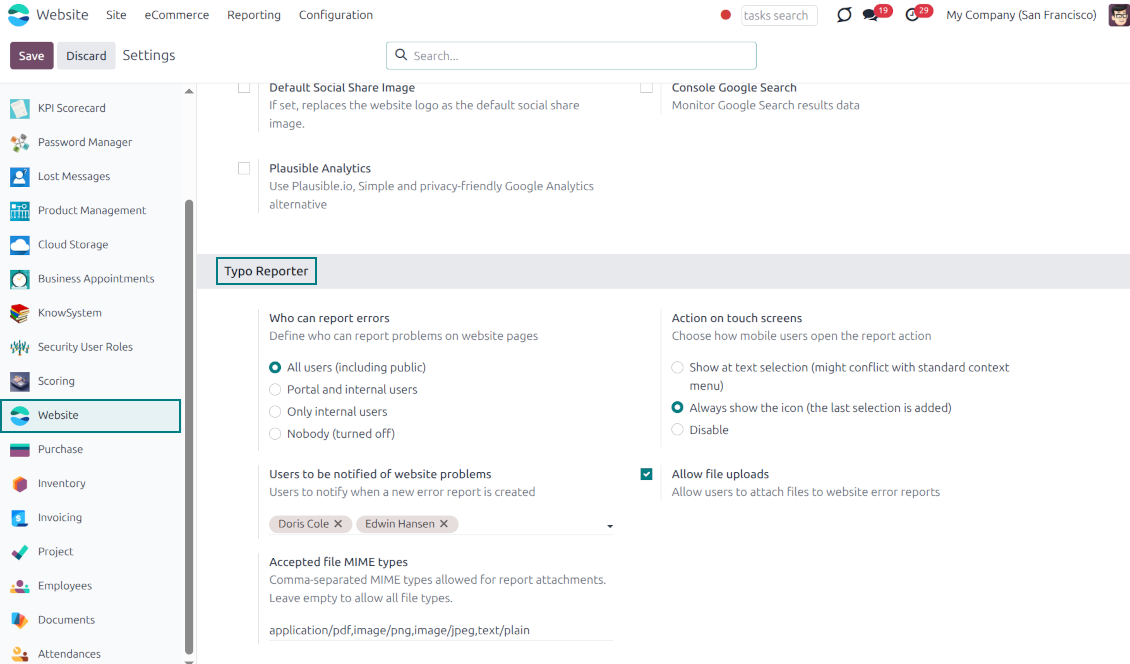Remove Doris Cole from notified users
The height and width of the screenshot is (664, 1130).
[x=338, y=524]
